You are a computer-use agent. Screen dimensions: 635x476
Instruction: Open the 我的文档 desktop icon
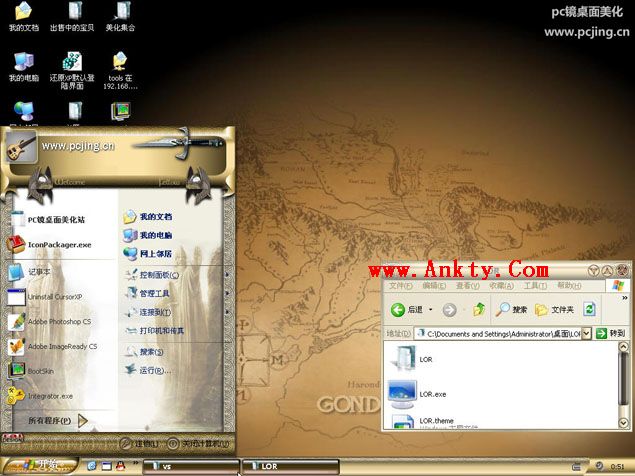click(x=23, y=16)
